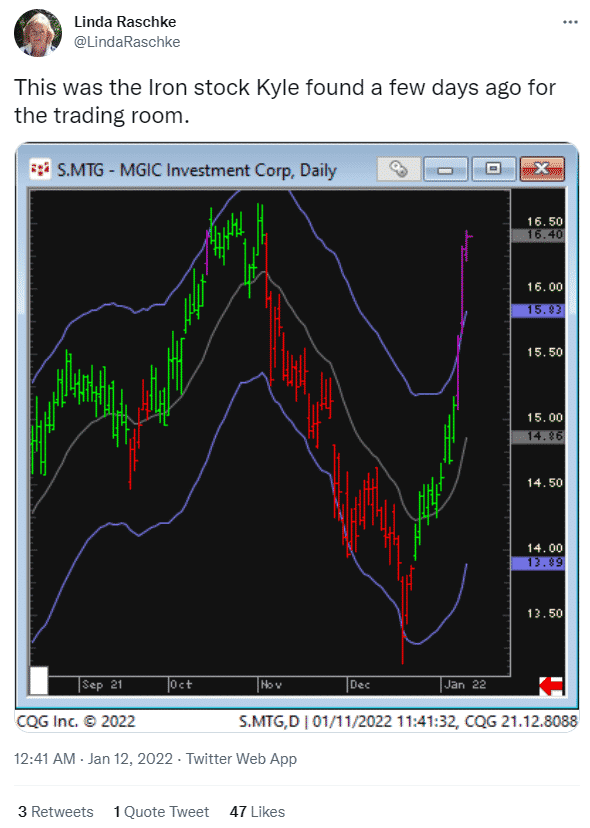Select the 15.83 upper band price label
The image size is (590, 828).
538,310
